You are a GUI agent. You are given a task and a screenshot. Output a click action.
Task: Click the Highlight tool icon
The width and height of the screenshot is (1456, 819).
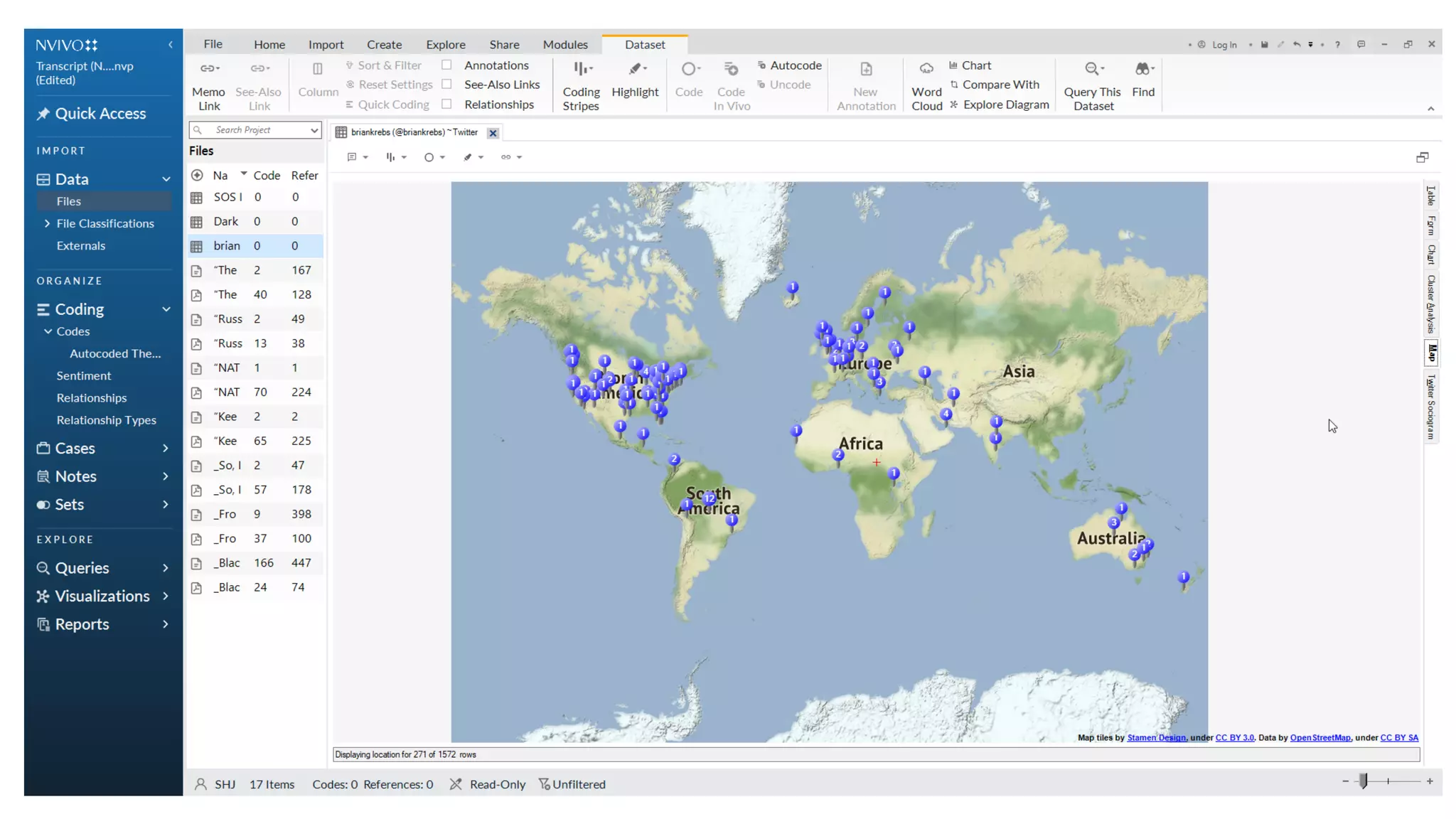click(x=634, y=69)
